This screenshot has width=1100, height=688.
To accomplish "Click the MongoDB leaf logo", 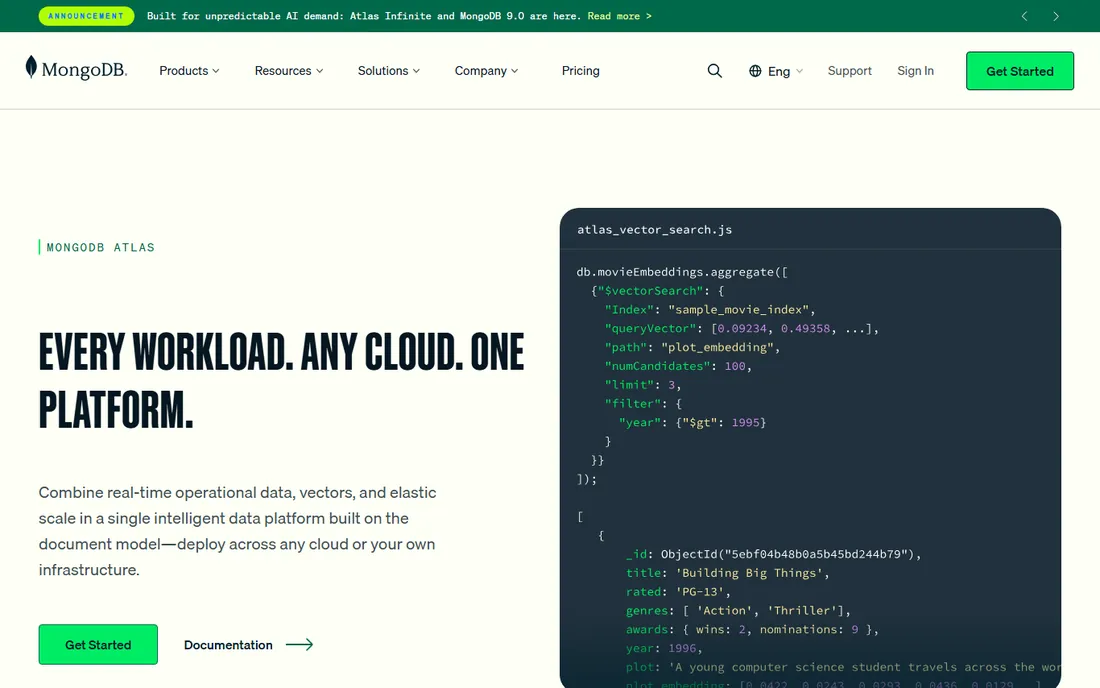I will [x=76, y=68].
